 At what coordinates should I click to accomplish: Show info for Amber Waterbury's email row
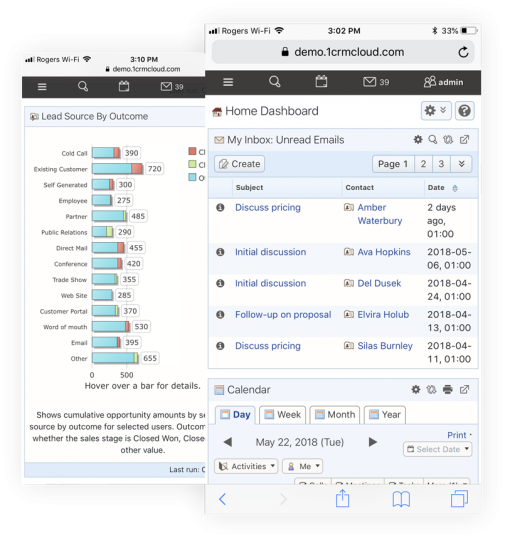220,208
